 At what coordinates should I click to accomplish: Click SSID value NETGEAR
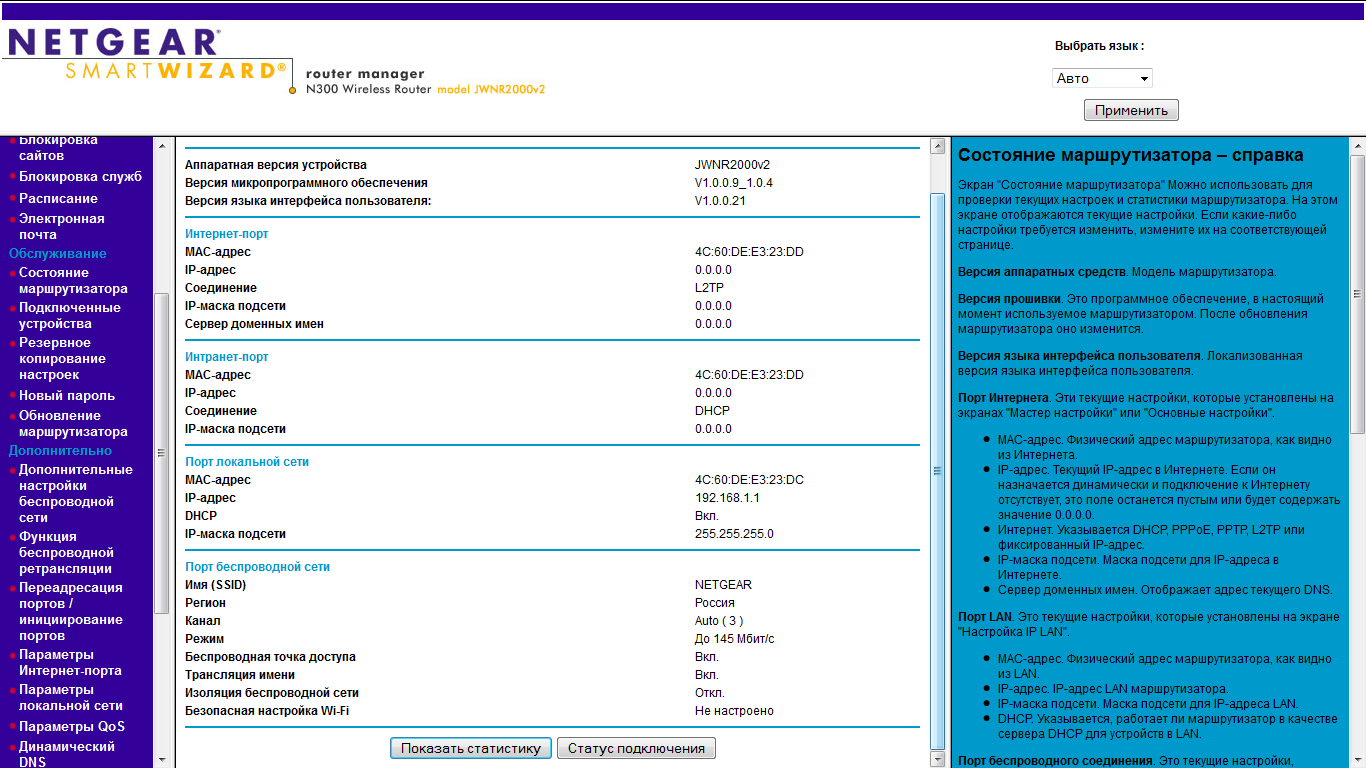723,585
